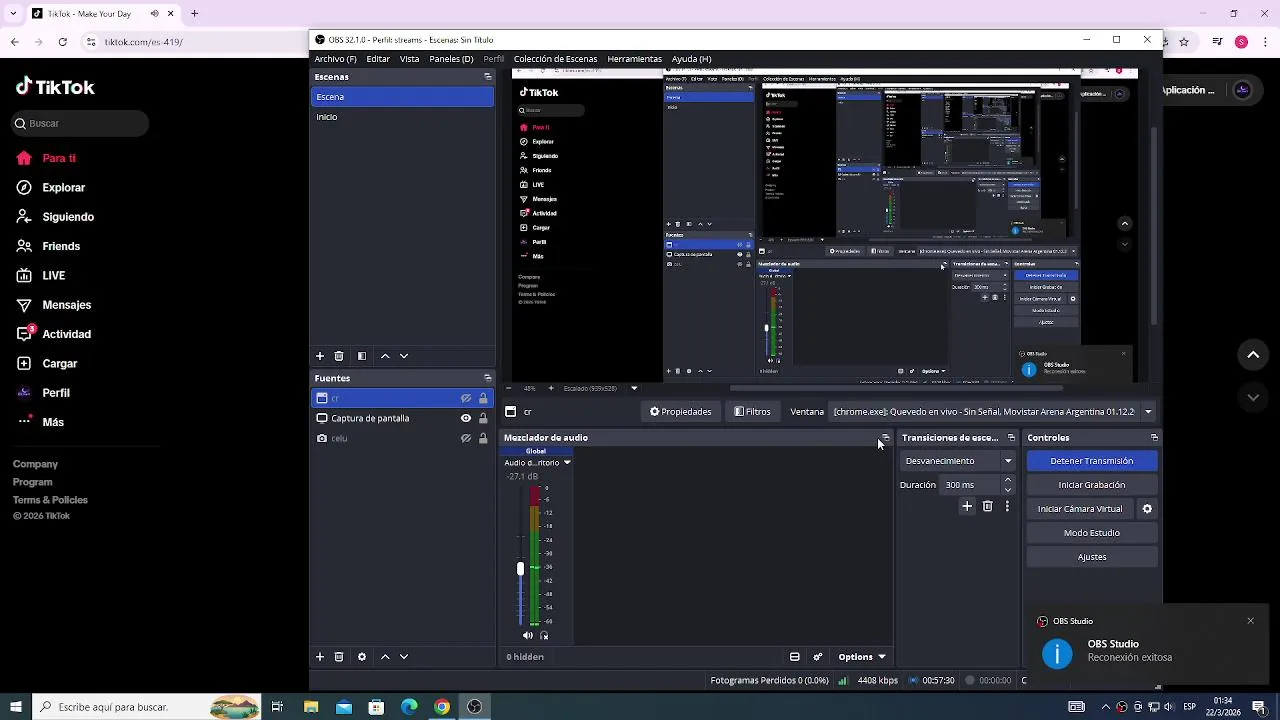
Task: Open source properties gear in Fuentes toolbar
Action: click(362, 657)
